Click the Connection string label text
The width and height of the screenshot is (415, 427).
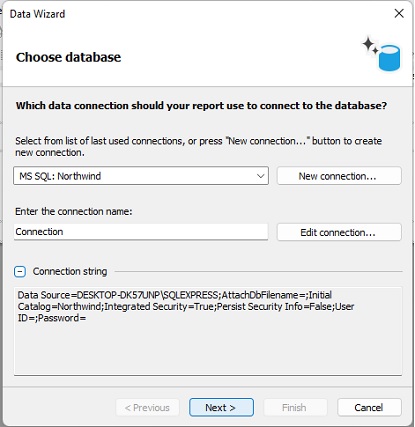click(70, 271)
